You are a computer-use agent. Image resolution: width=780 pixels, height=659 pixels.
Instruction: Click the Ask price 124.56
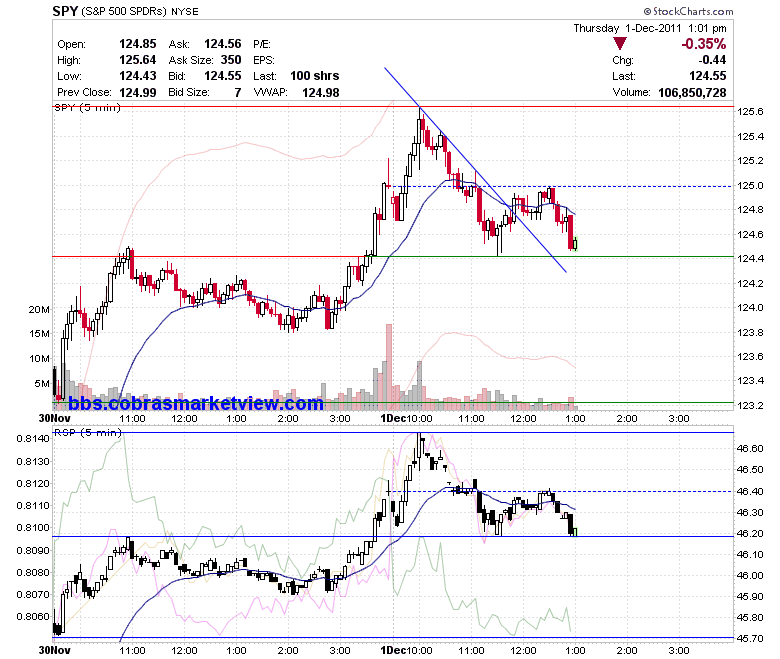point(223,44)
